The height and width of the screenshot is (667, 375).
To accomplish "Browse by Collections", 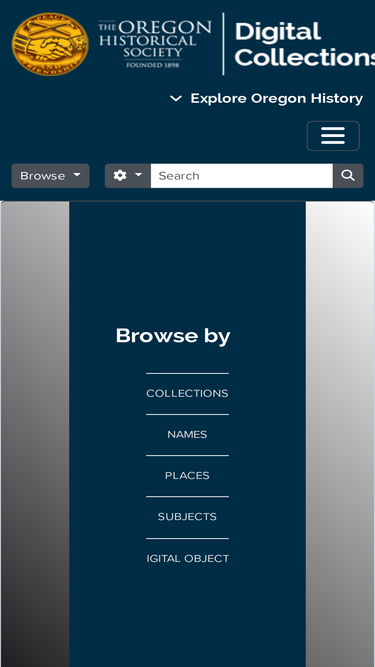I will coord(187,393).
